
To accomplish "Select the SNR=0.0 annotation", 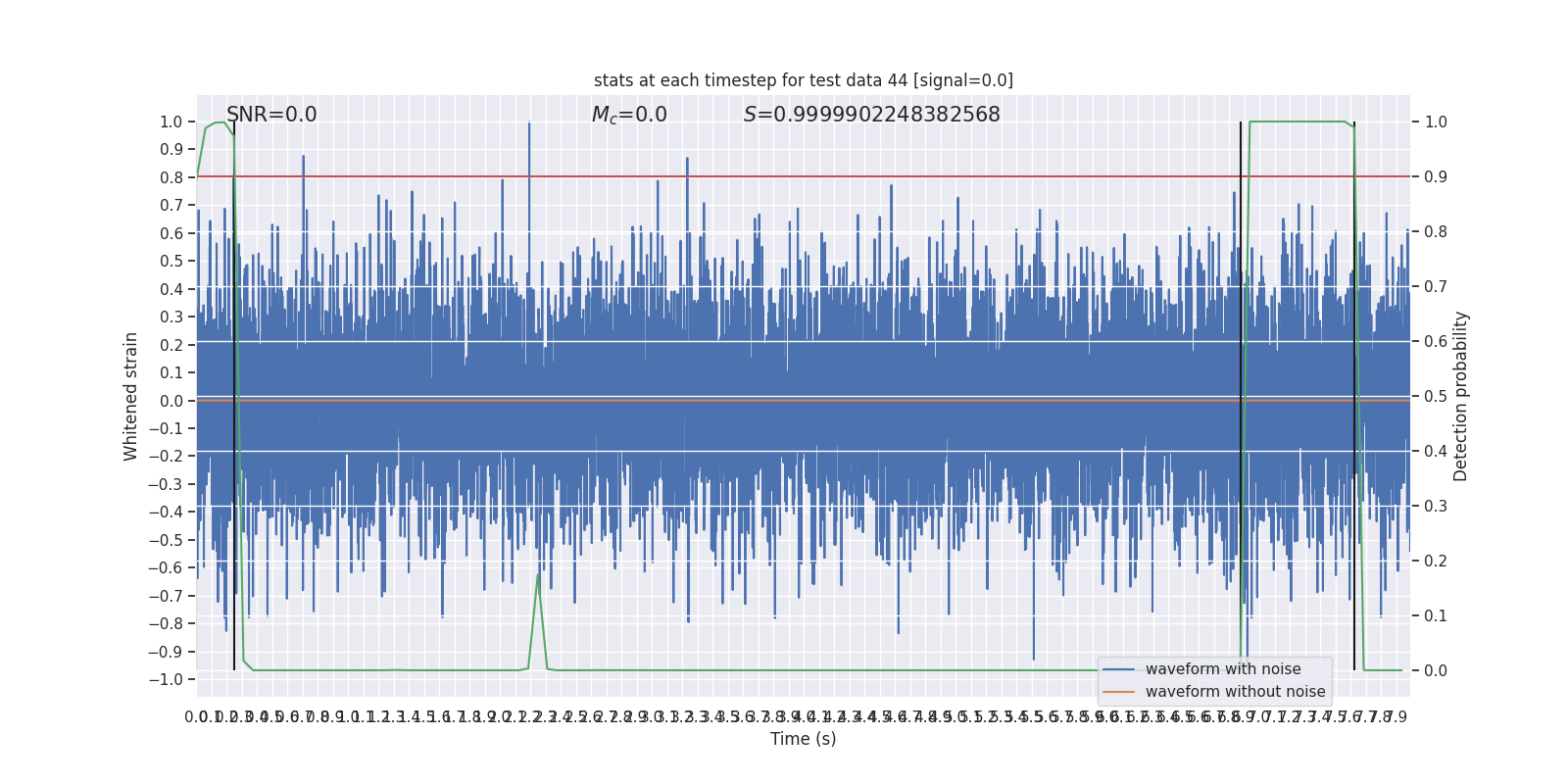I will click(x=271, y=115).
